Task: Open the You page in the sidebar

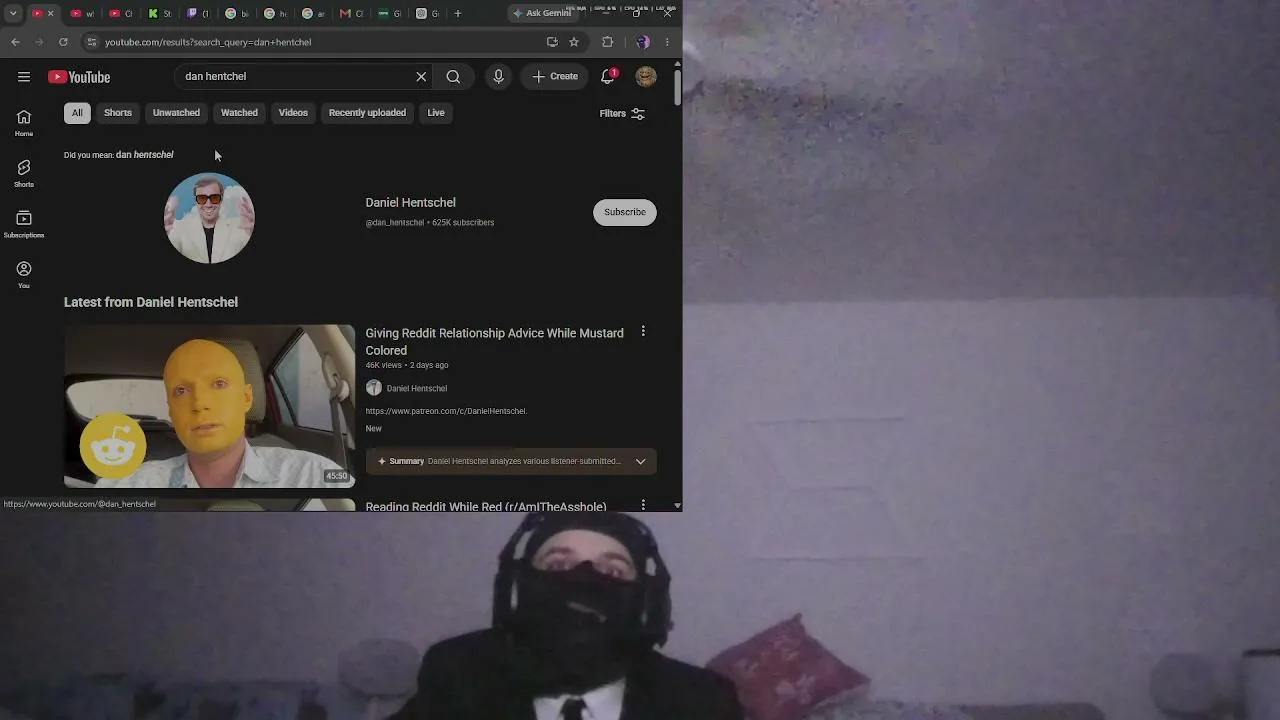Action: (x=24, y=275)
